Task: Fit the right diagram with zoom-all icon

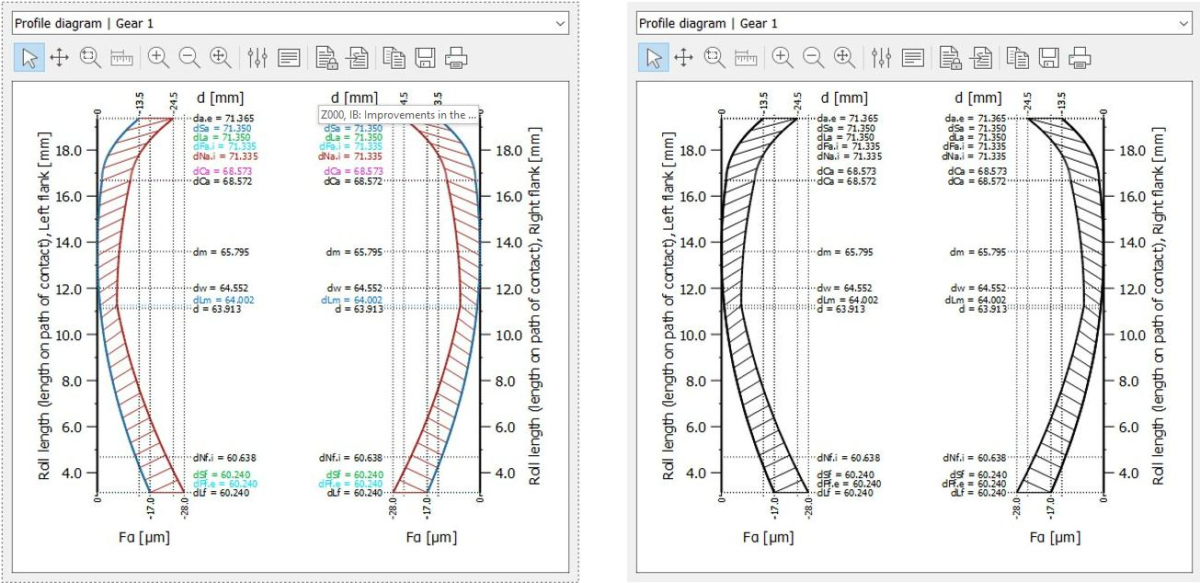Action: (844, 58)
